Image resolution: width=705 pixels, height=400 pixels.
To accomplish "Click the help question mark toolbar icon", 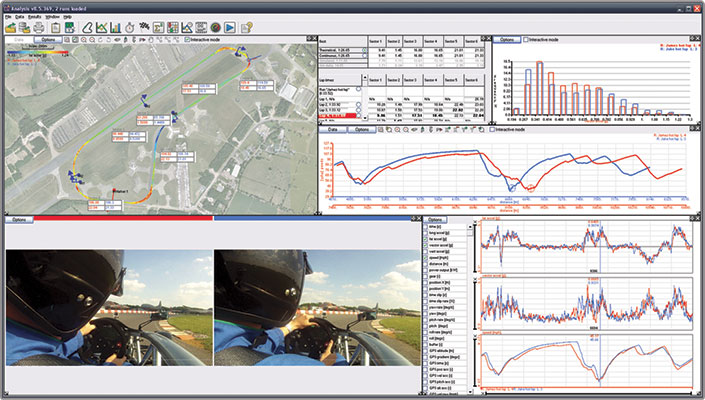I will (x=246, y=27).
